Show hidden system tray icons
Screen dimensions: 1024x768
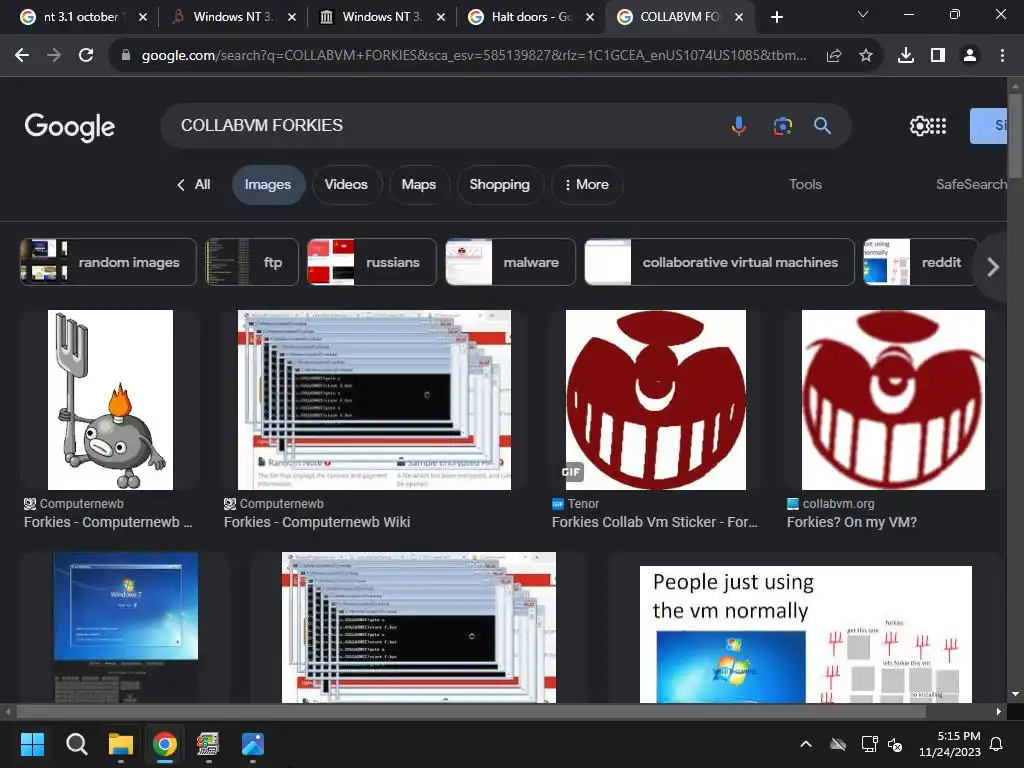(806, 744)
